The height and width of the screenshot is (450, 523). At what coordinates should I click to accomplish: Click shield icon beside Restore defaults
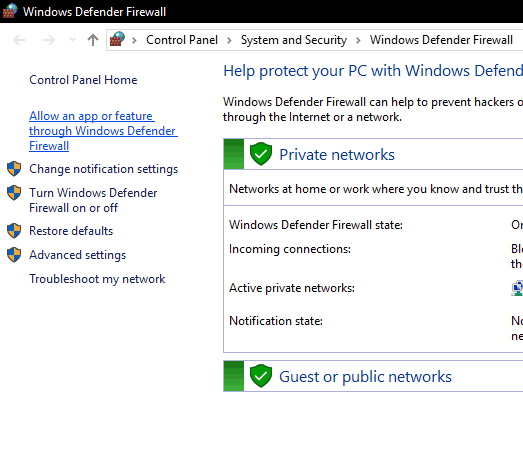coord(14,231)
